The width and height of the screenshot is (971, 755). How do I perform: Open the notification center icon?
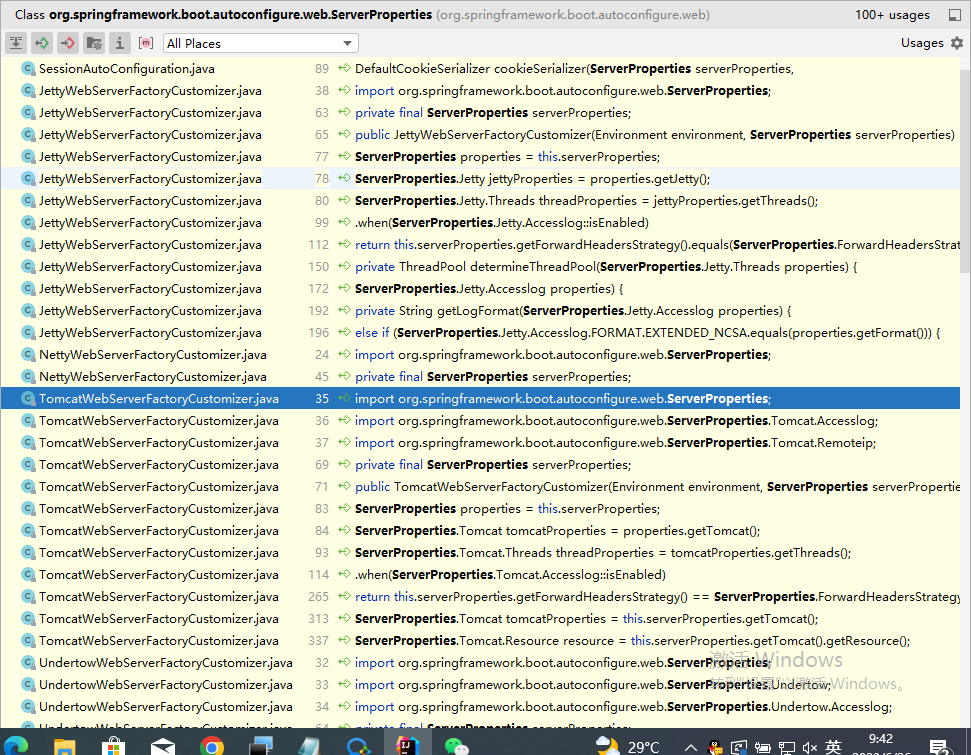[939, 746]
